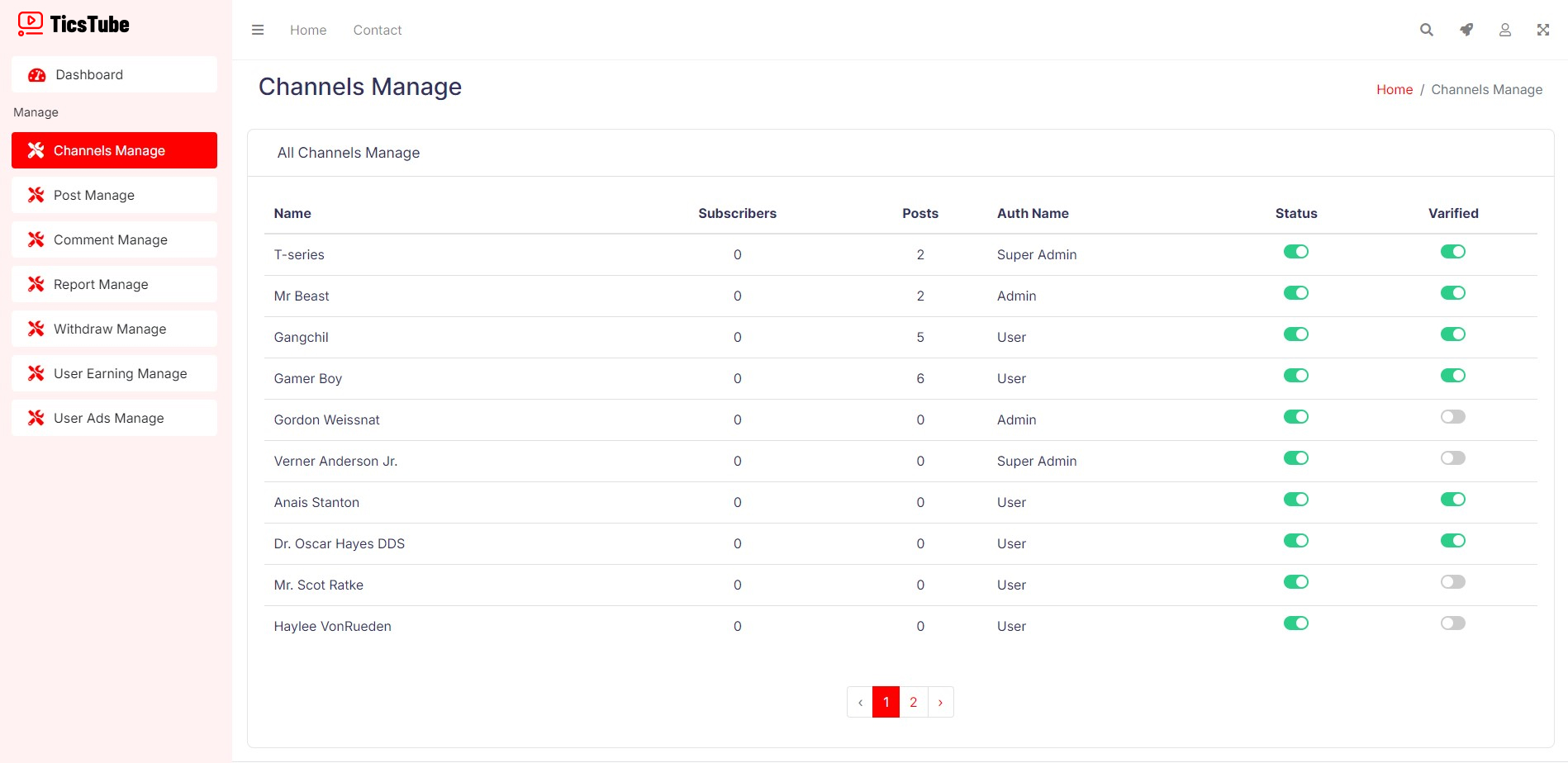Click the TicsTube logo

coord(74,25)
